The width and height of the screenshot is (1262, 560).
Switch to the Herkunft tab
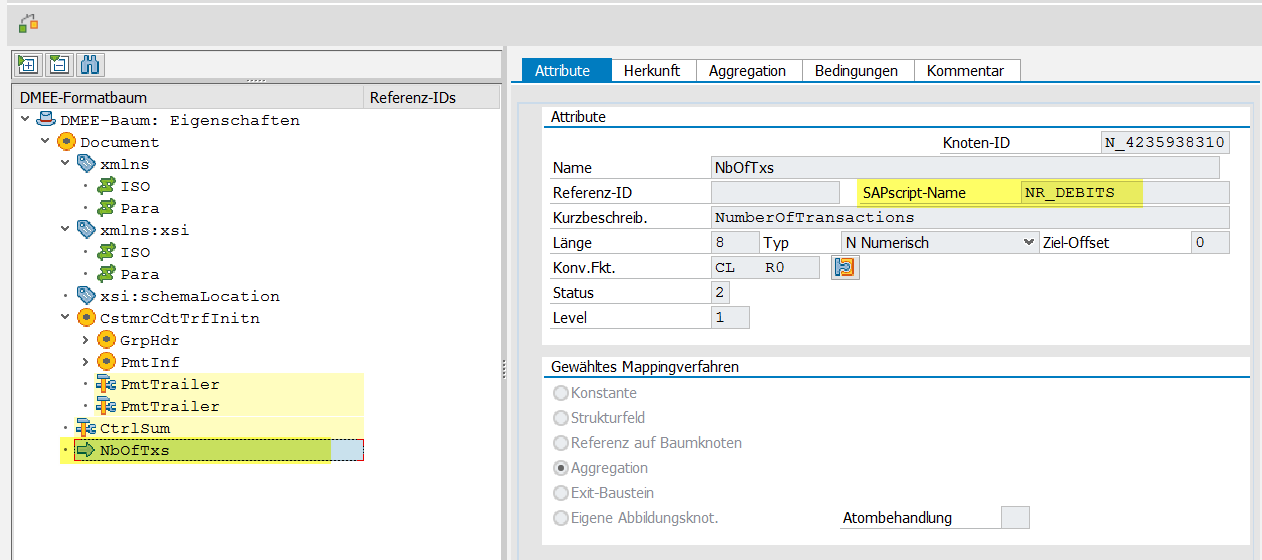pyautogui.click(x=651, y=70)
